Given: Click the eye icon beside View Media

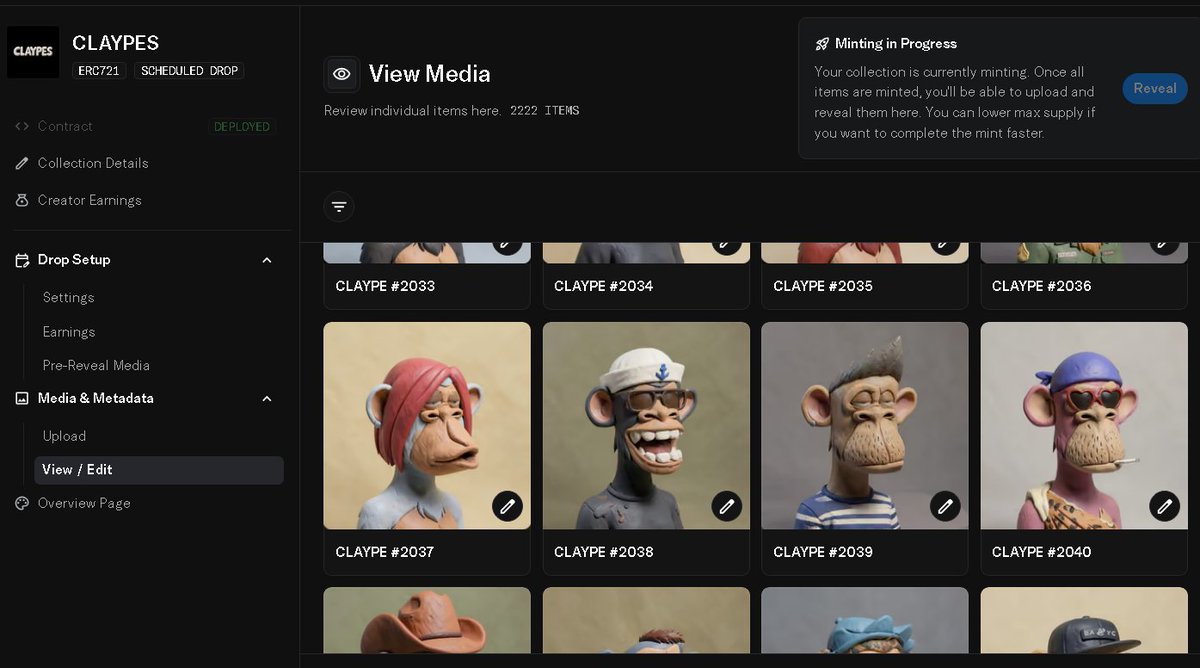Looking at the screenshot, I should tap(342, 74).
